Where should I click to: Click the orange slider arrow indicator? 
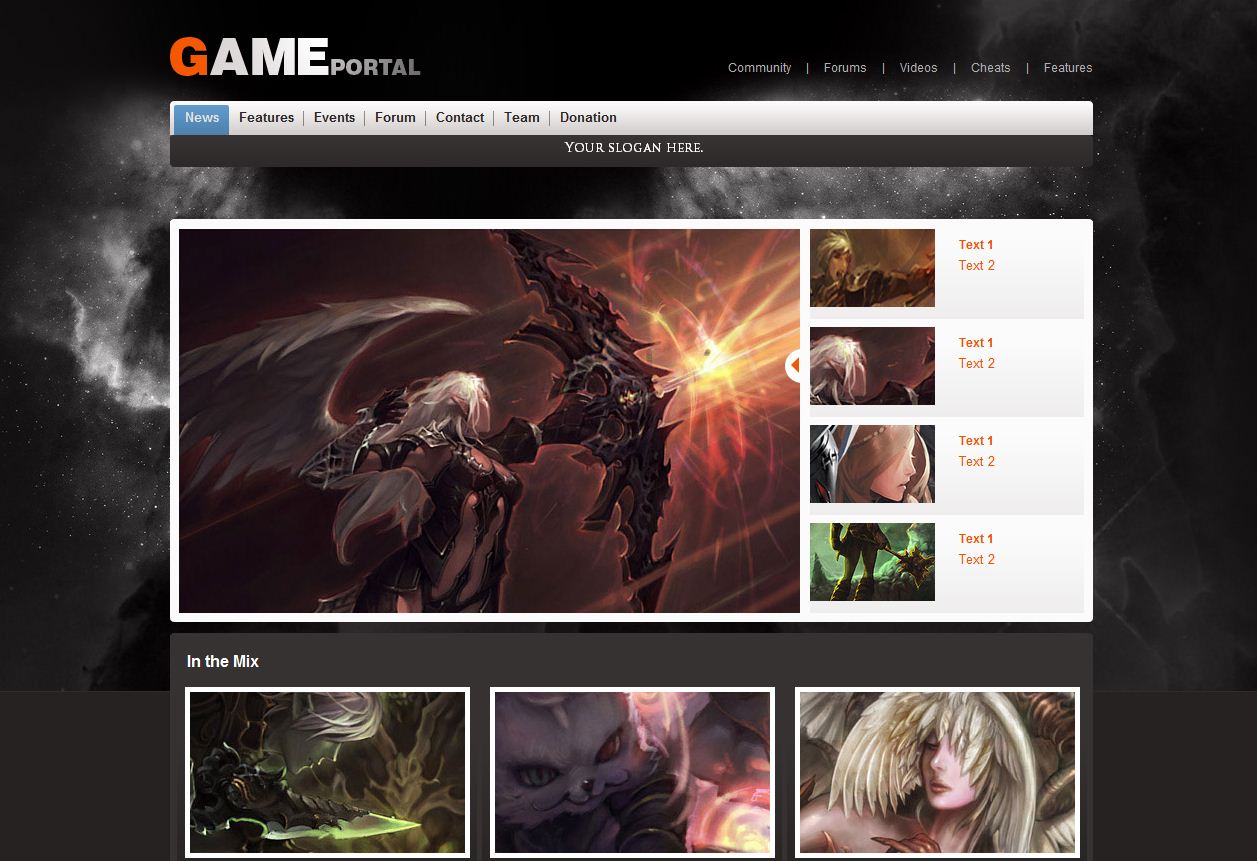794,366
